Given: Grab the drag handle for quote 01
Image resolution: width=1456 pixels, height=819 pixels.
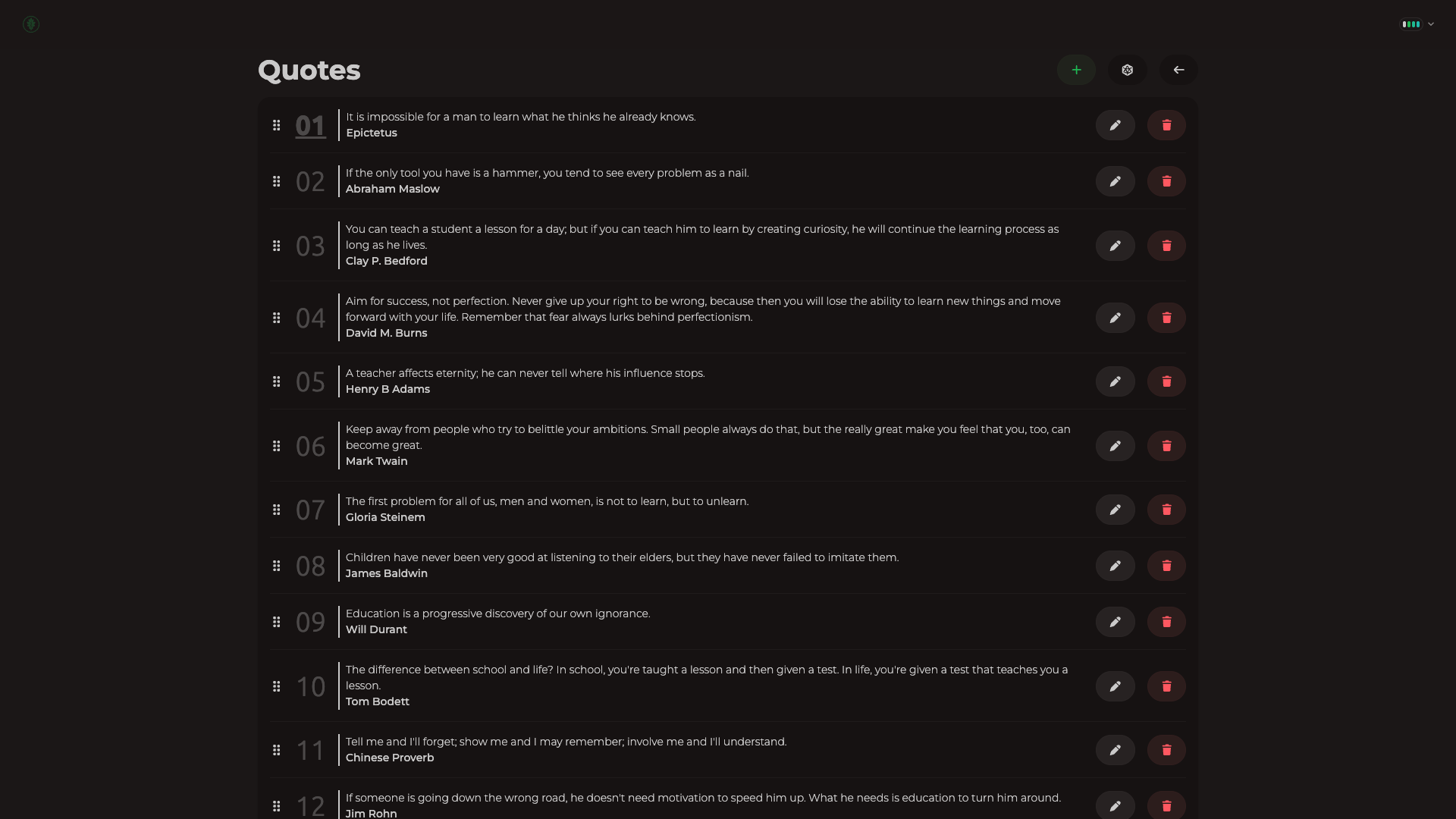Looking at the screenshot, I should (x=277, y=125).
